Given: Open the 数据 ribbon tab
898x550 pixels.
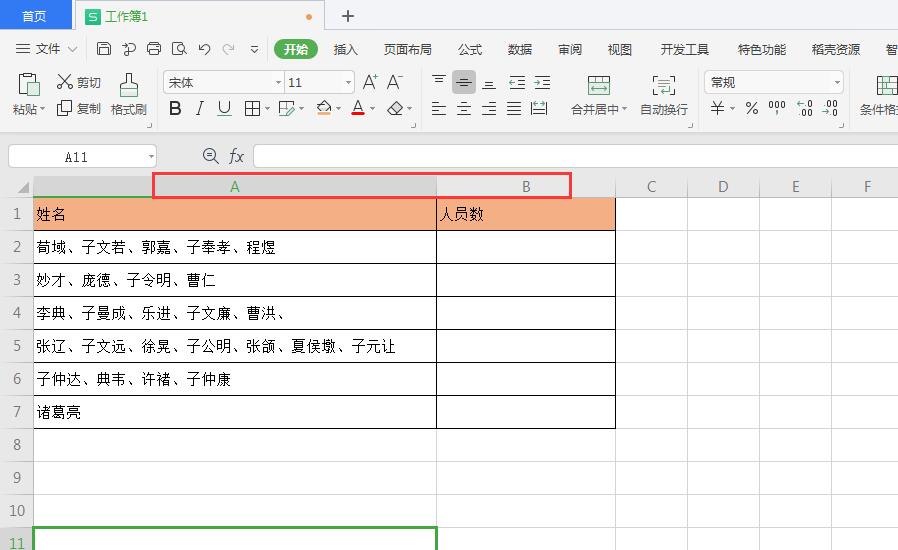Looking at the screenshot, I should pos(520,49).
